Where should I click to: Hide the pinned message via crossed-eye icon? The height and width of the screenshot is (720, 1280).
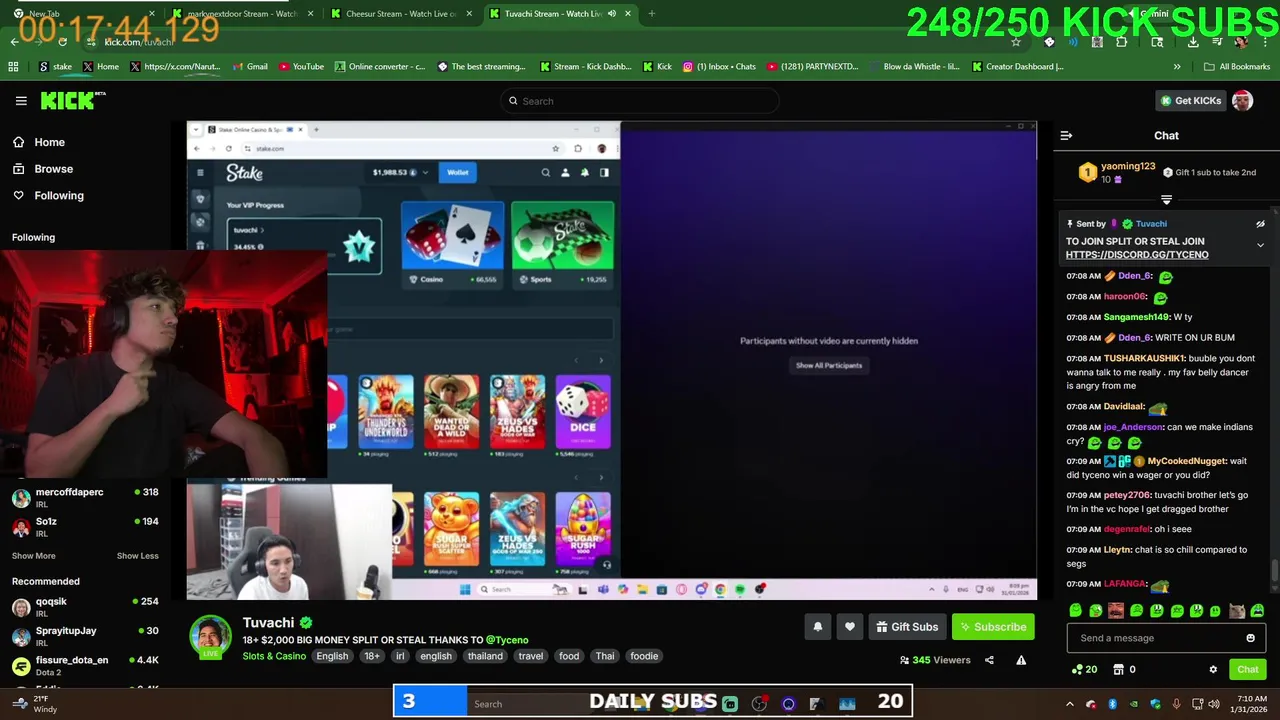tap(1260, 224)
